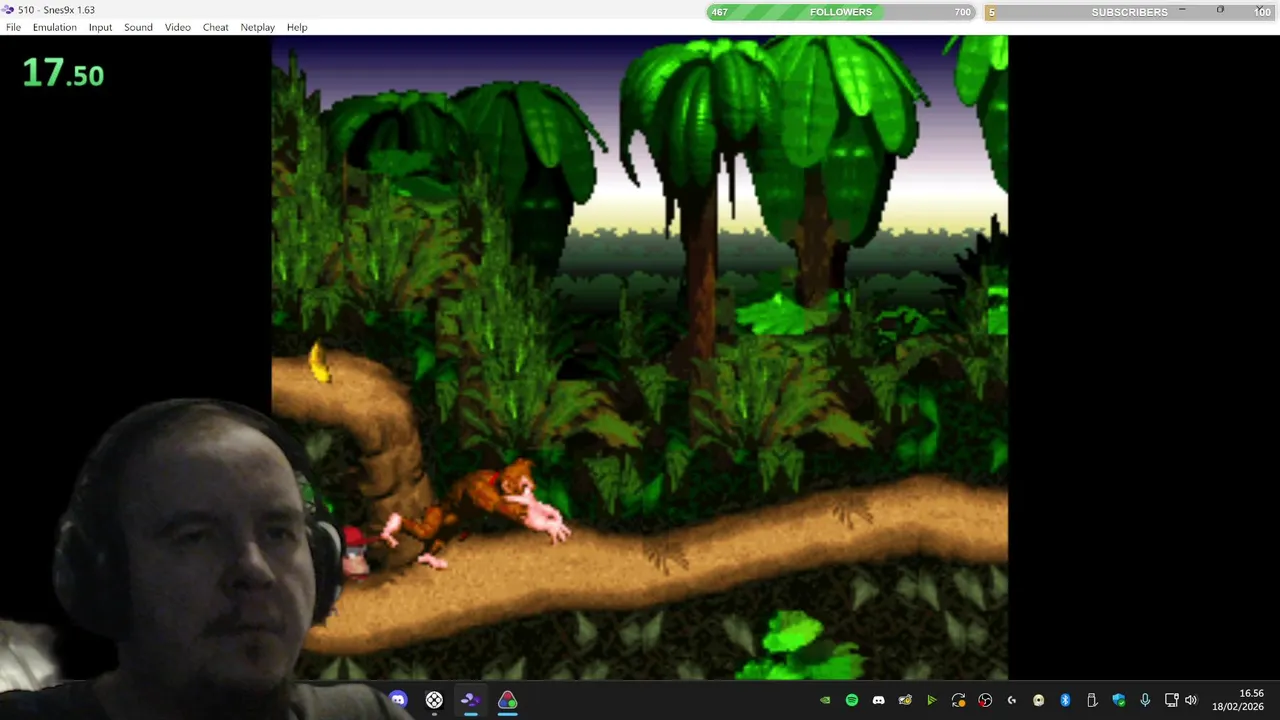Open the Input menu
This screenshot has width=1280, height=720.
100,27
